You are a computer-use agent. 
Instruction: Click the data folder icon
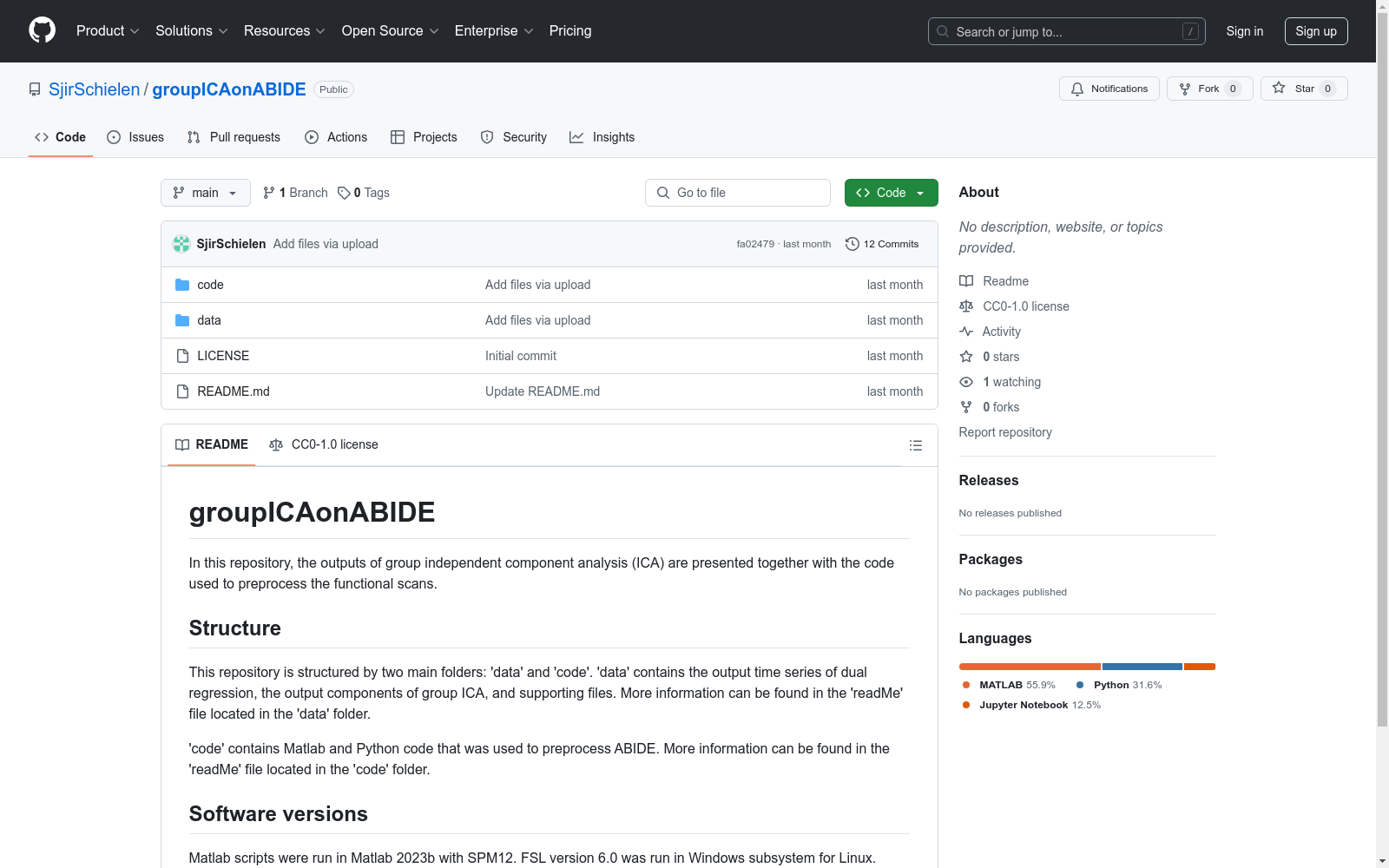coord(182,320)
